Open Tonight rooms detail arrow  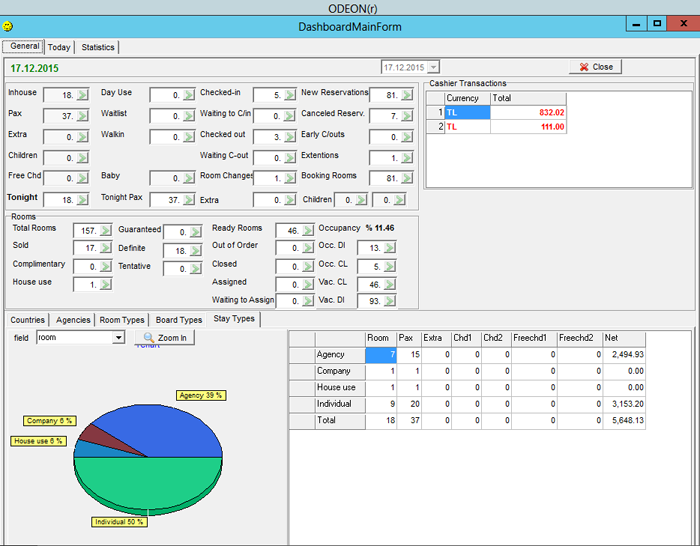click(x=82, y=200)
